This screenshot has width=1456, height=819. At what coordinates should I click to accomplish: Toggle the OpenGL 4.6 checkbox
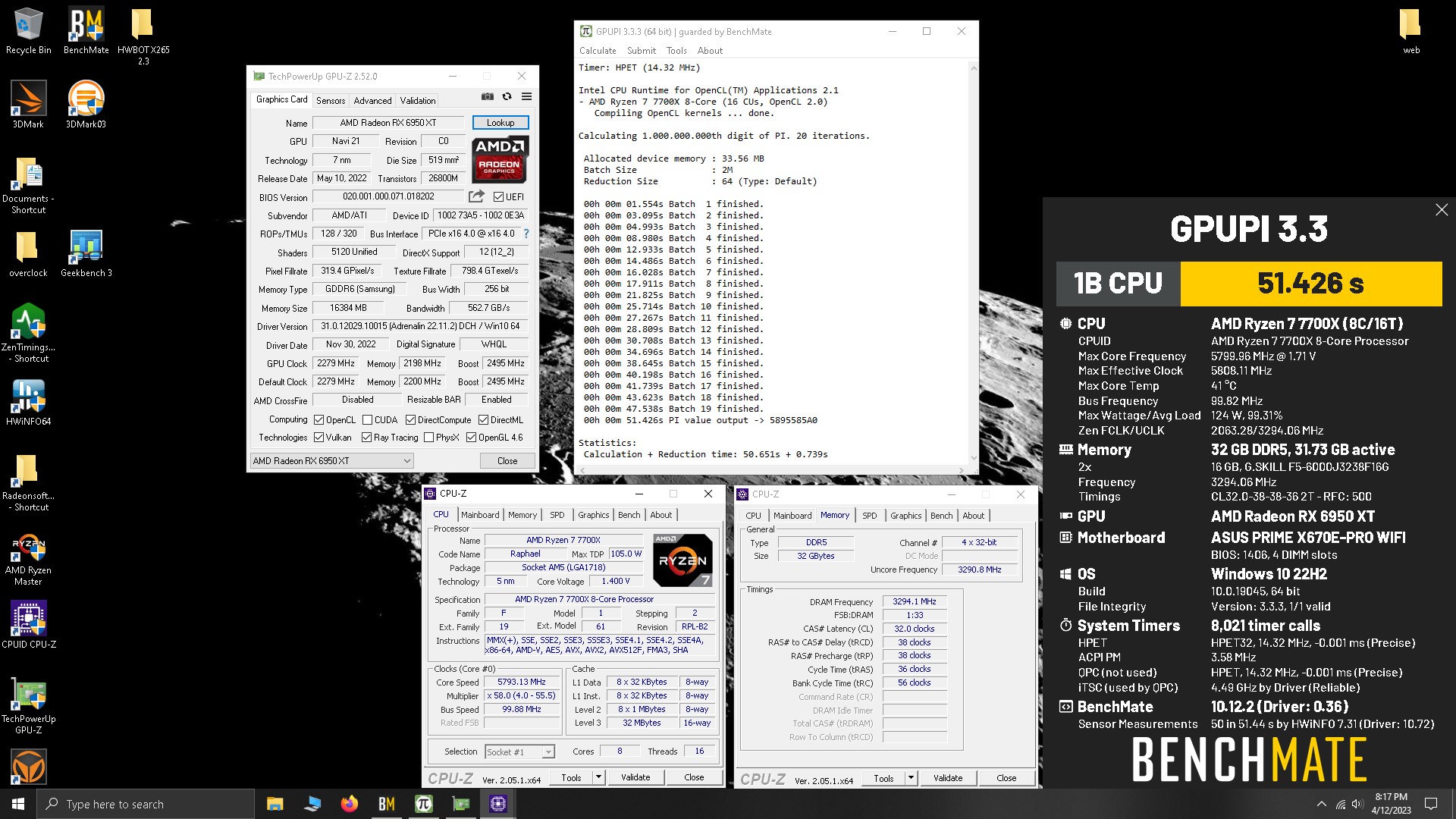click(471, 438)
